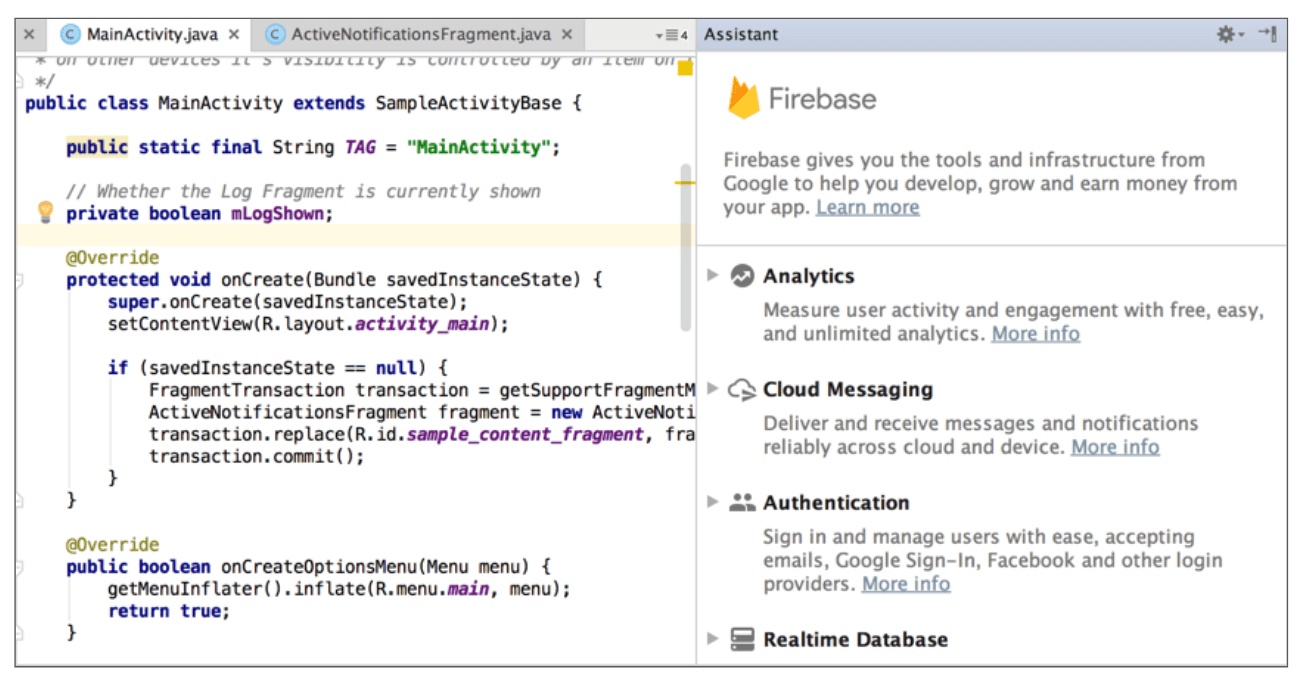Click the mLogShown field name
The height and width of the screenshot is (690, 1312).
coord(277,214)
